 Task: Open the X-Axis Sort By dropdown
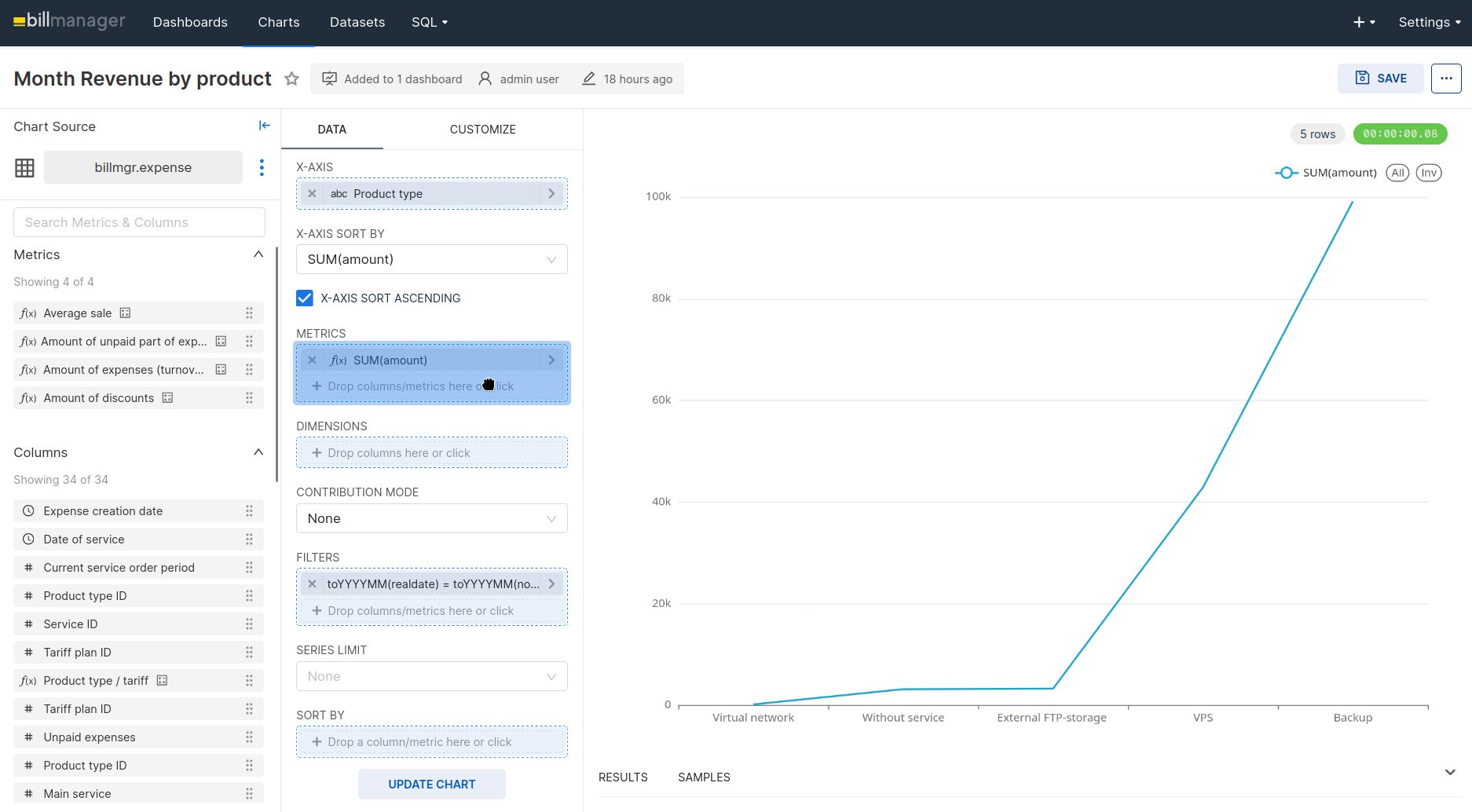[x=432, y=259]
